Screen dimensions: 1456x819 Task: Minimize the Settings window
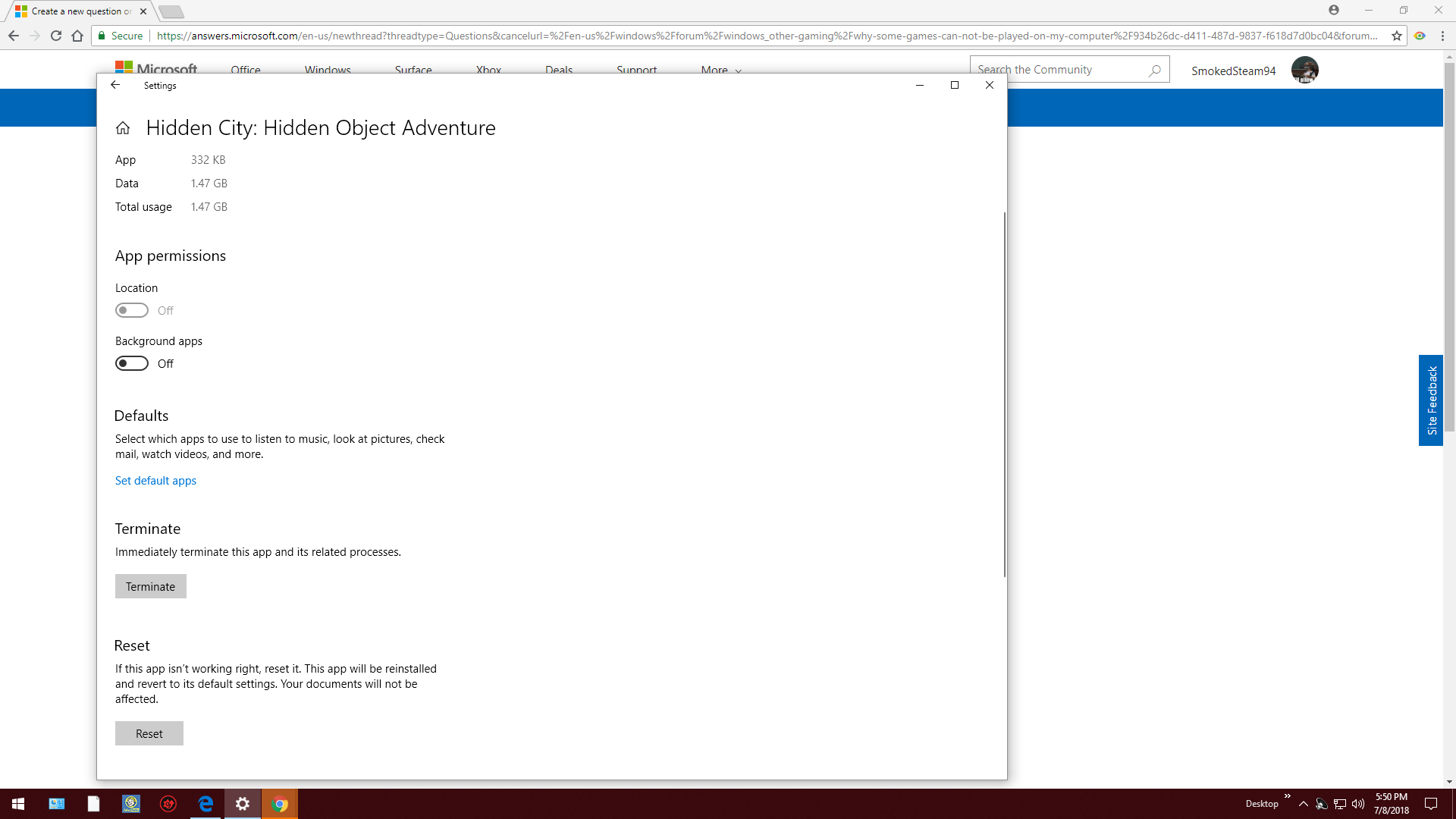click(920, 85)
